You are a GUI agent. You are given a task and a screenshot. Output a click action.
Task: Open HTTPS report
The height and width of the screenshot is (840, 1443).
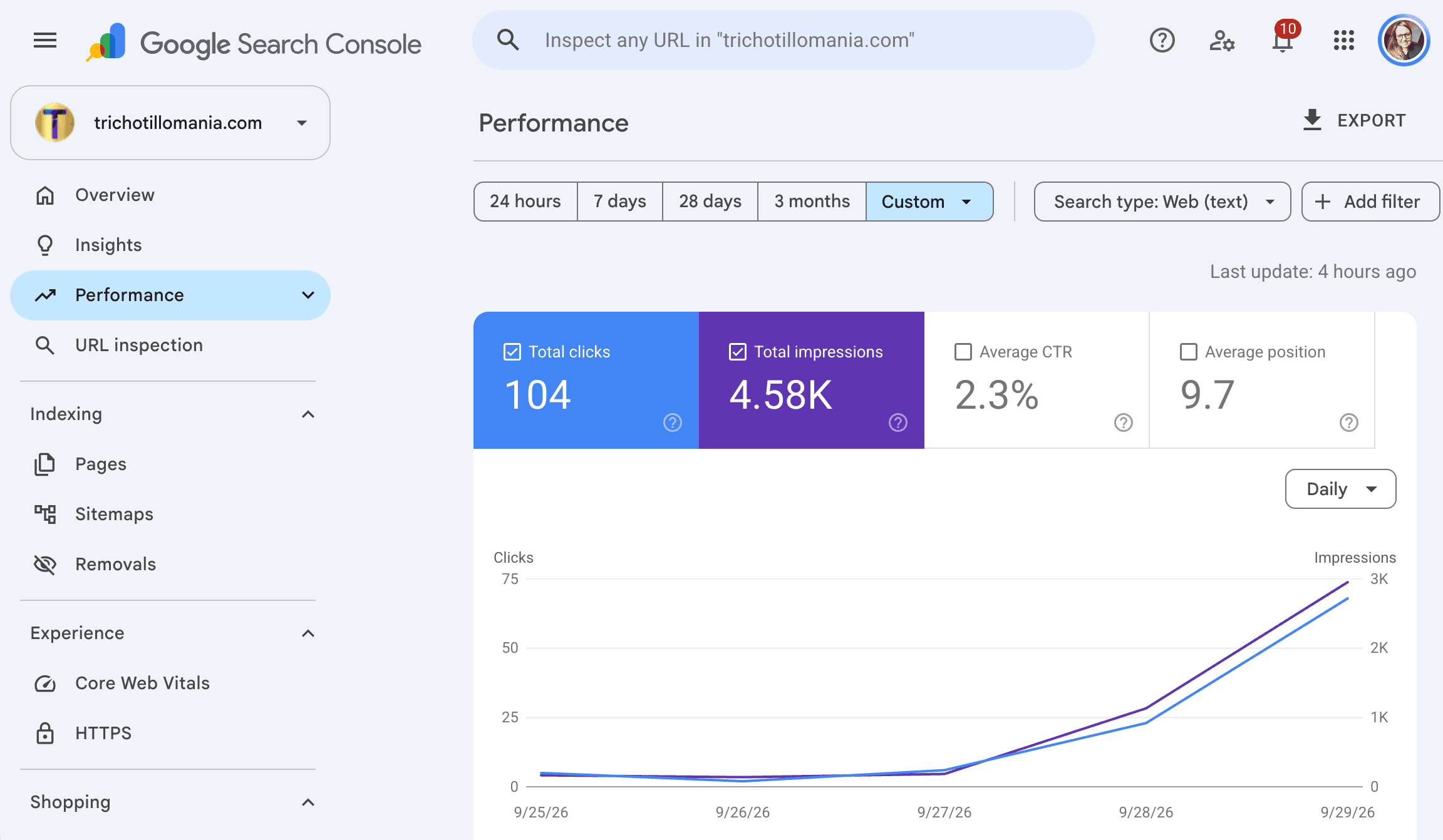(170, 734)
